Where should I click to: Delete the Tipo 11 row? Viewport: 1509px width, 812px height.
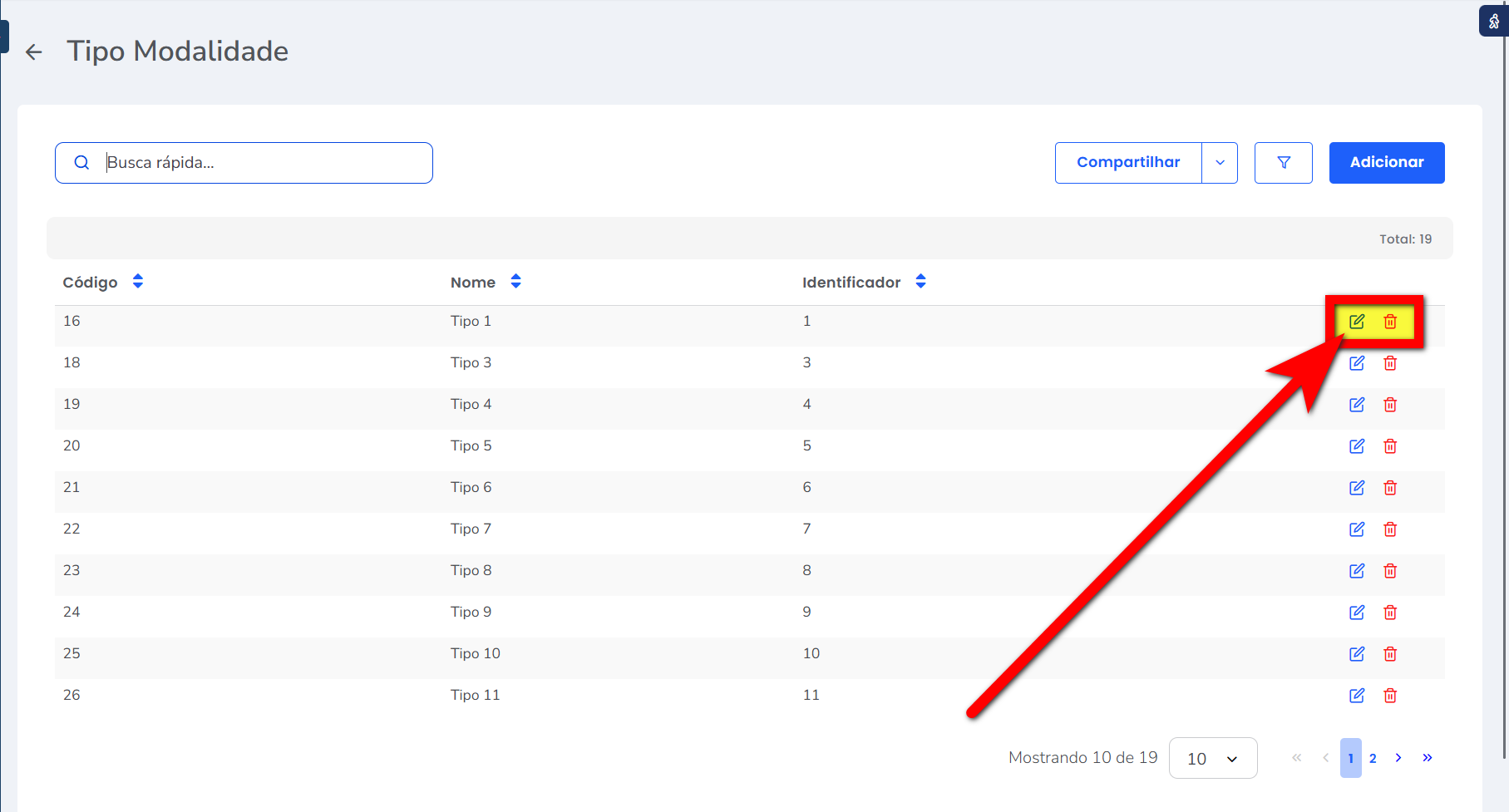[x=1389, y=696]
